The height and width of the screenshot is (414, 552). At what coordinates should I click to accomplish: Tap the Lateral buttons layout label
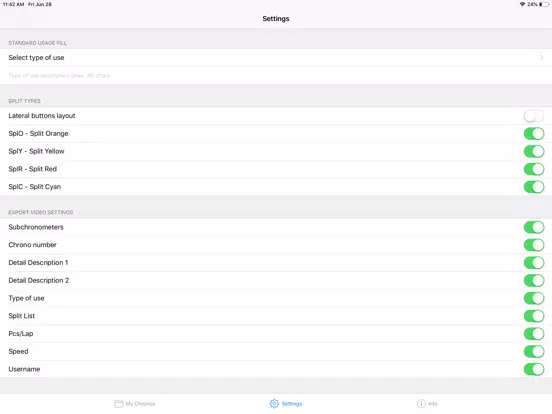[x=42, y=116]
